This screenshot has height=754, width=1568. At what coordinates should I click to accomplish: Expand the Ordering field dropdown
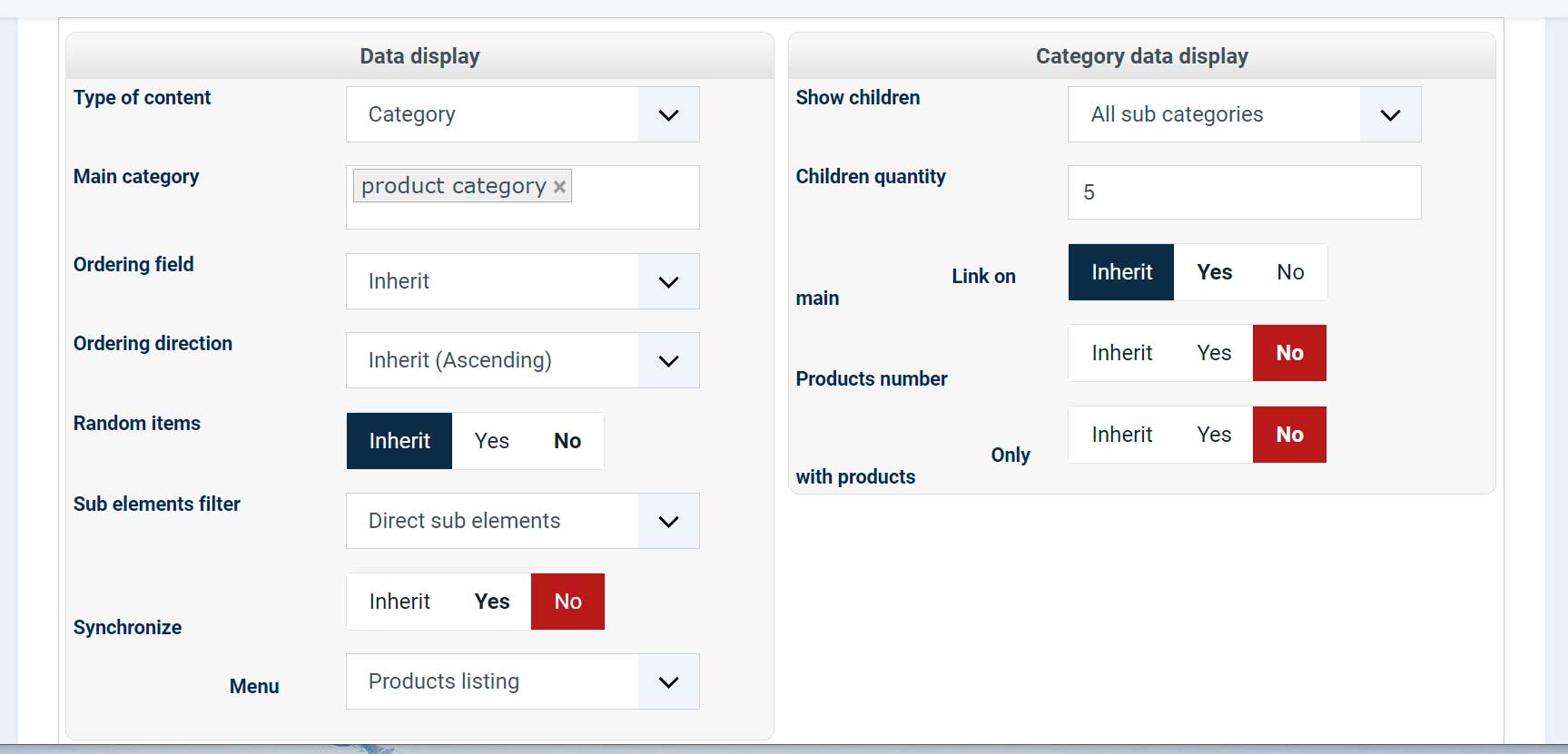[522, 281]
